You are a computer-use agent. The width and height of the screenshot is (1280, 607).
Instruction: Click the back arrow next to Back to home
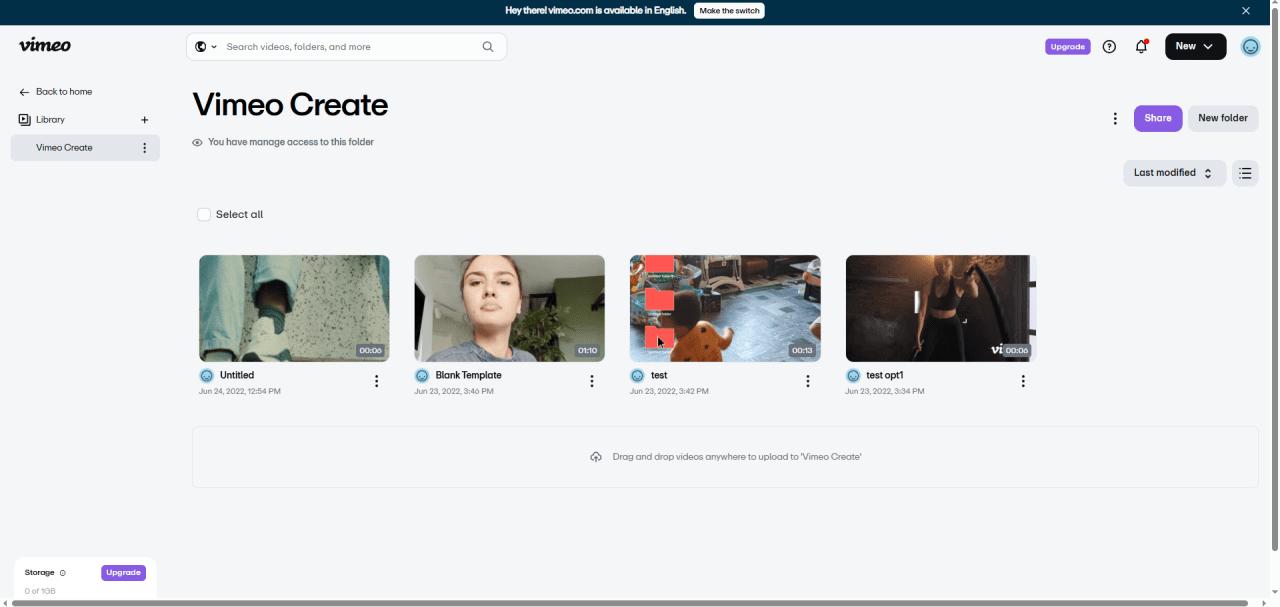23,91
